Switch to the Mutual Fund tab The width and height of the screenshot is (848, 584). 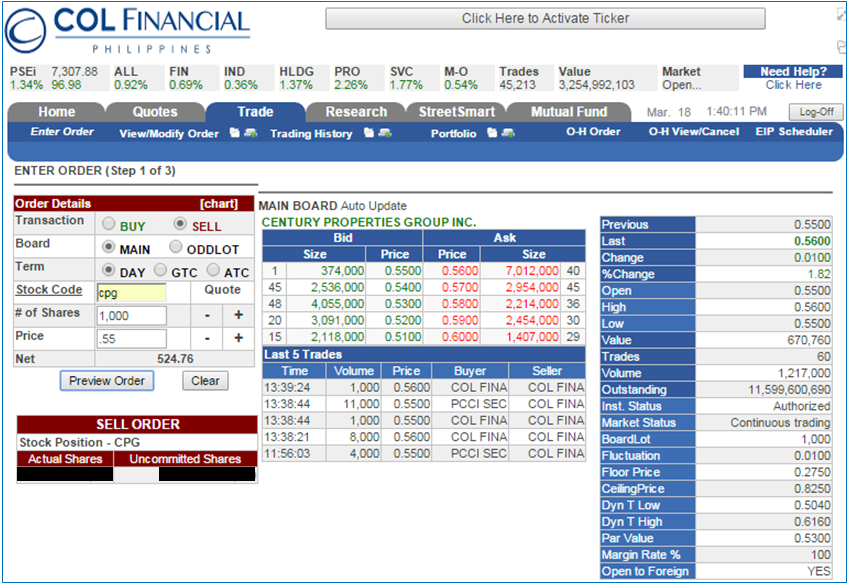[x=569, y=112]
